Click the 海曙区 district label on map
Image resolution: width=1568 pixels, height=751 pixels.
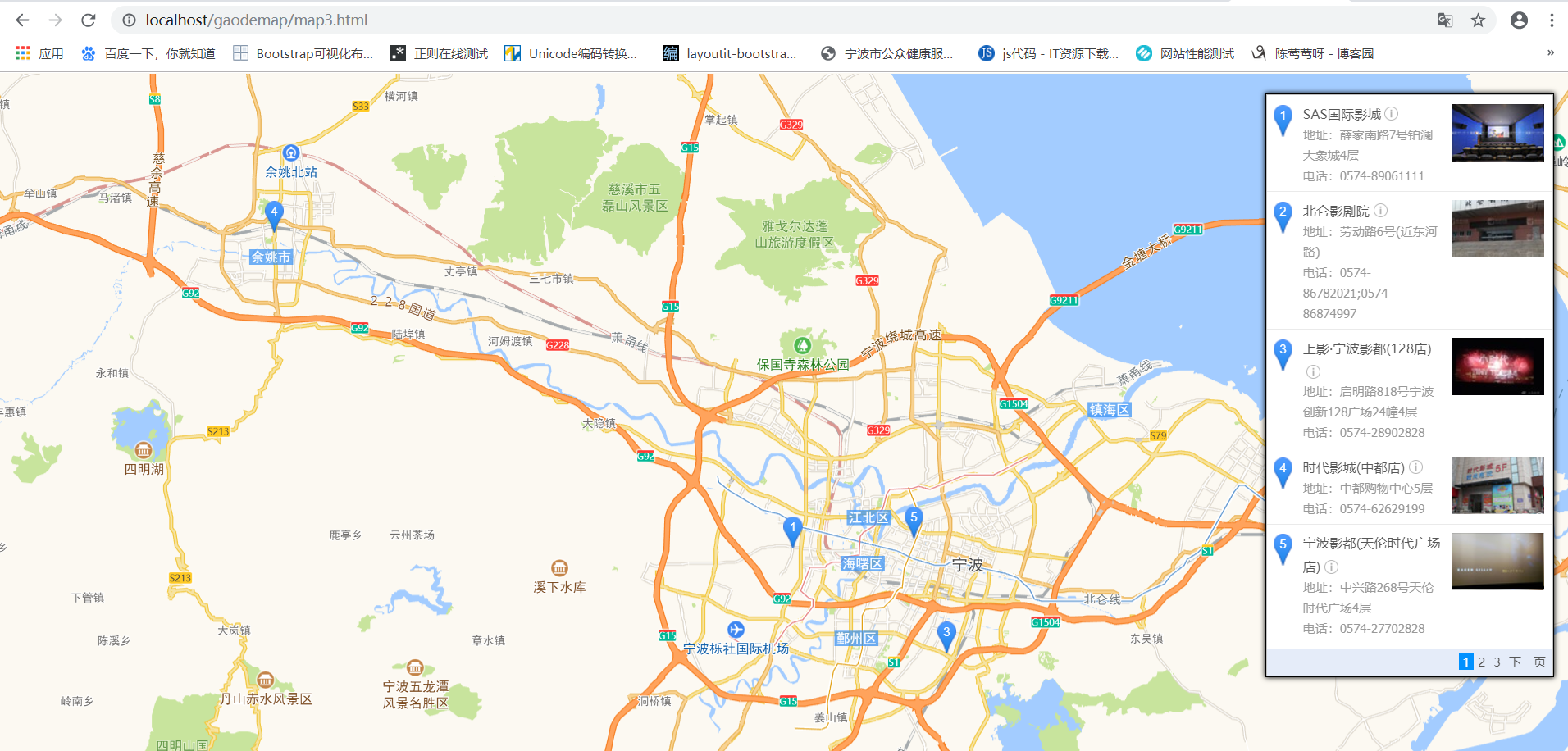[863, 563]
